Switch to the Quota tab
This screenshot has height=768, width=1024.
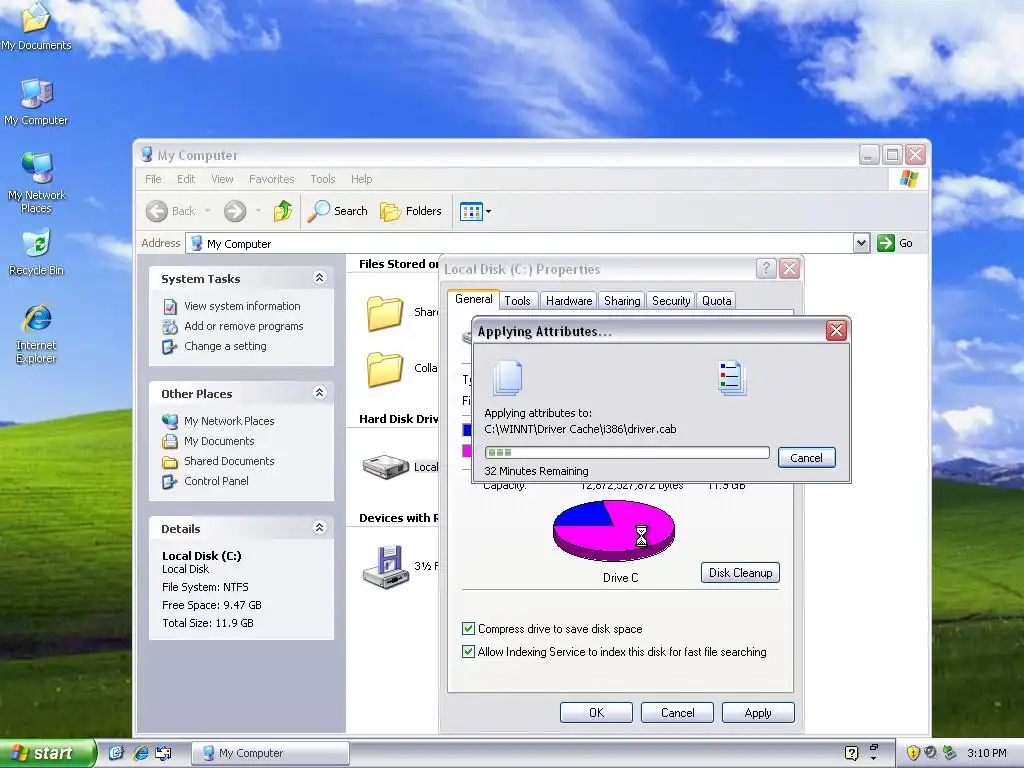pyautogui.click(x=716, y=300)
